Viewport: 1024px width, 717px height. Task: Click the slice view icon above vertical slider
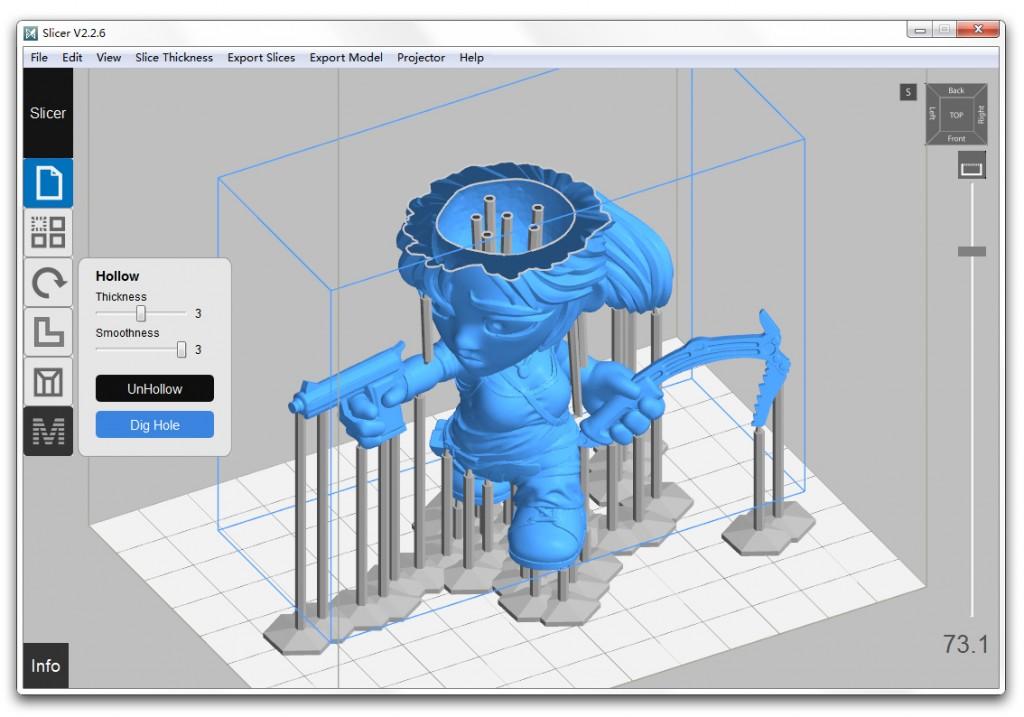pos(971,168)
